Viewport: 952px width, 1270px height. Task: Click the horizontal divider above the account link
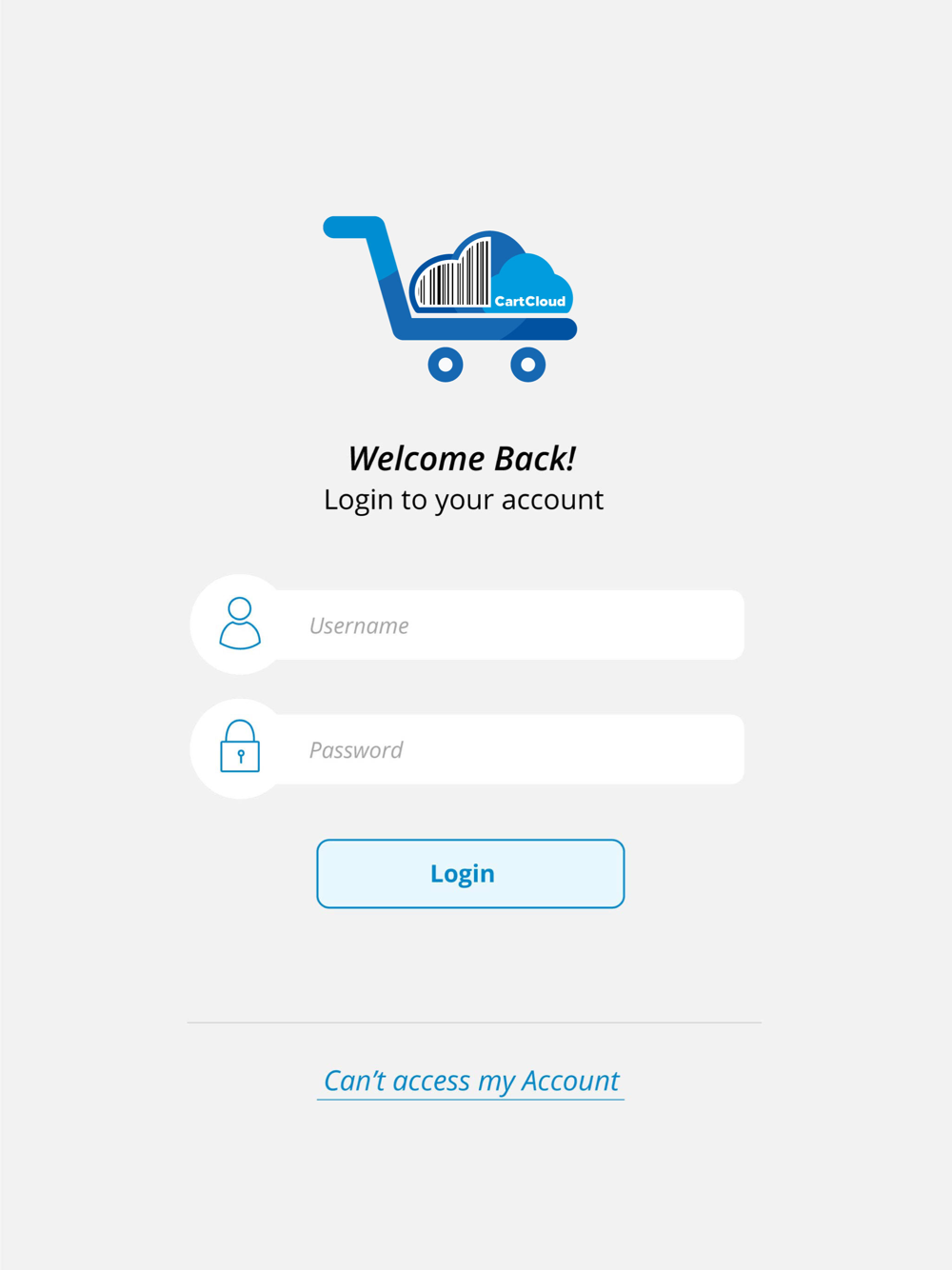tap(474, 1022)
